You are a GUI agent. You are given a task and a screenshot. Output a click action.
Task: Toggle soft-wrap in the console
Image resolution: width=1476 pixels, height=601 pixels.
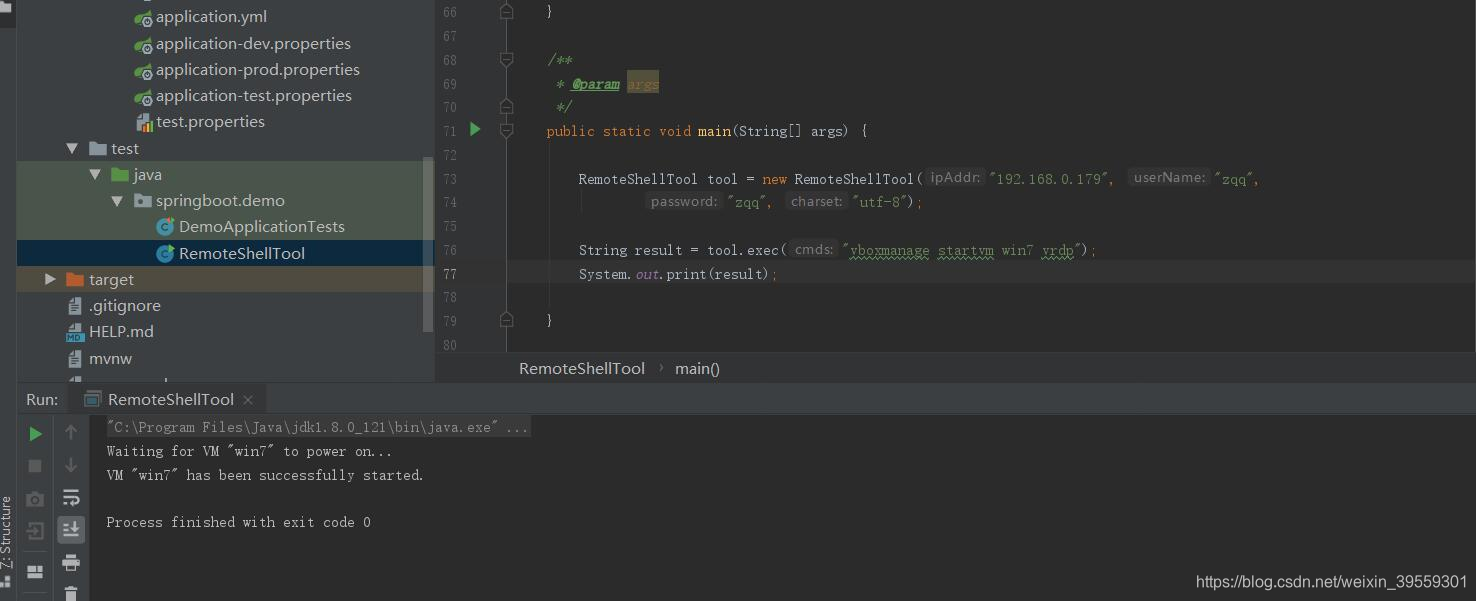(70, 498)
